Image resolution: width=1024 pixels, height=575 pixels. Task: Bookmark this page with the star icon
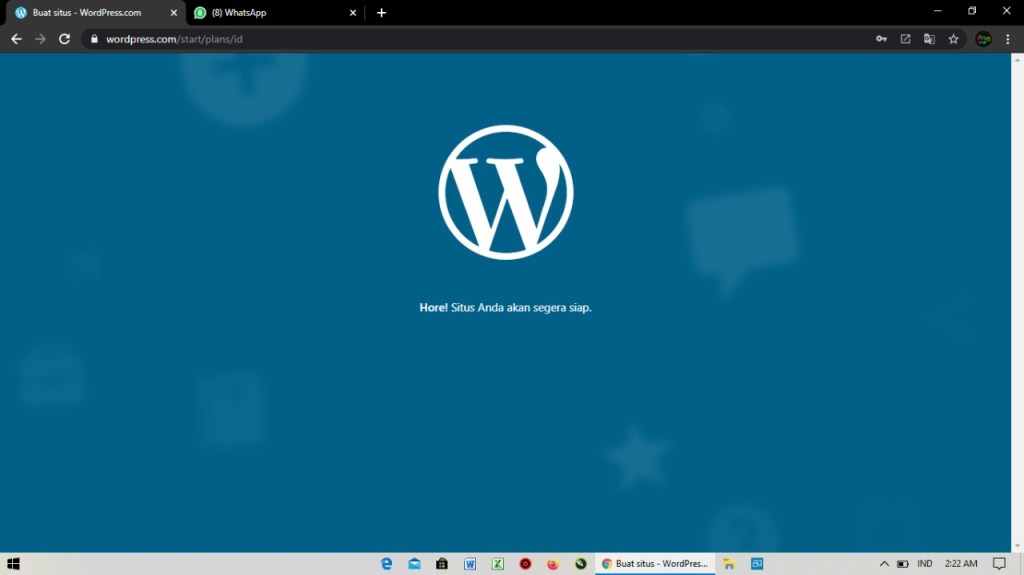953,39
